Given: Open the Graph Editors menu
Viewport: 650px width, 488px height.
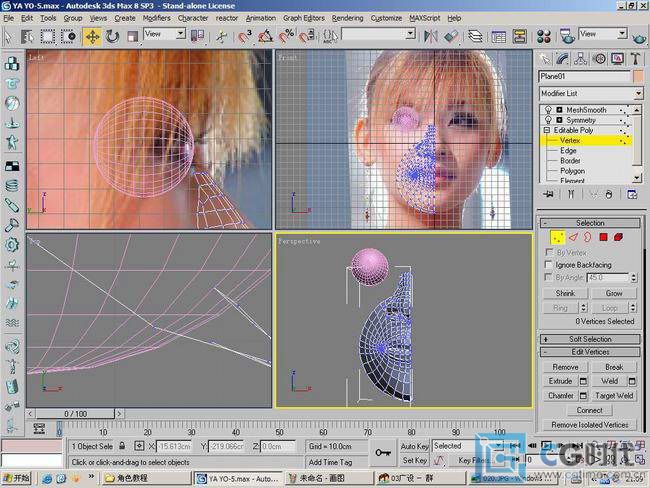Looking at the screenshot, I should click(303, 18).
